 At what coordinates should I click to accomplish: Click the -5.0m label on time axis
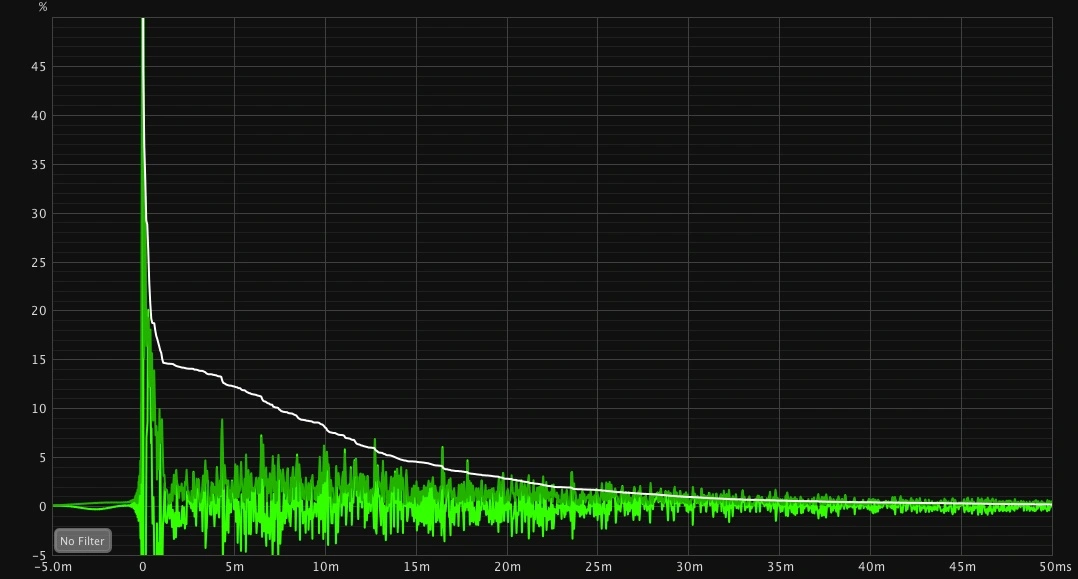pos(52,567)
